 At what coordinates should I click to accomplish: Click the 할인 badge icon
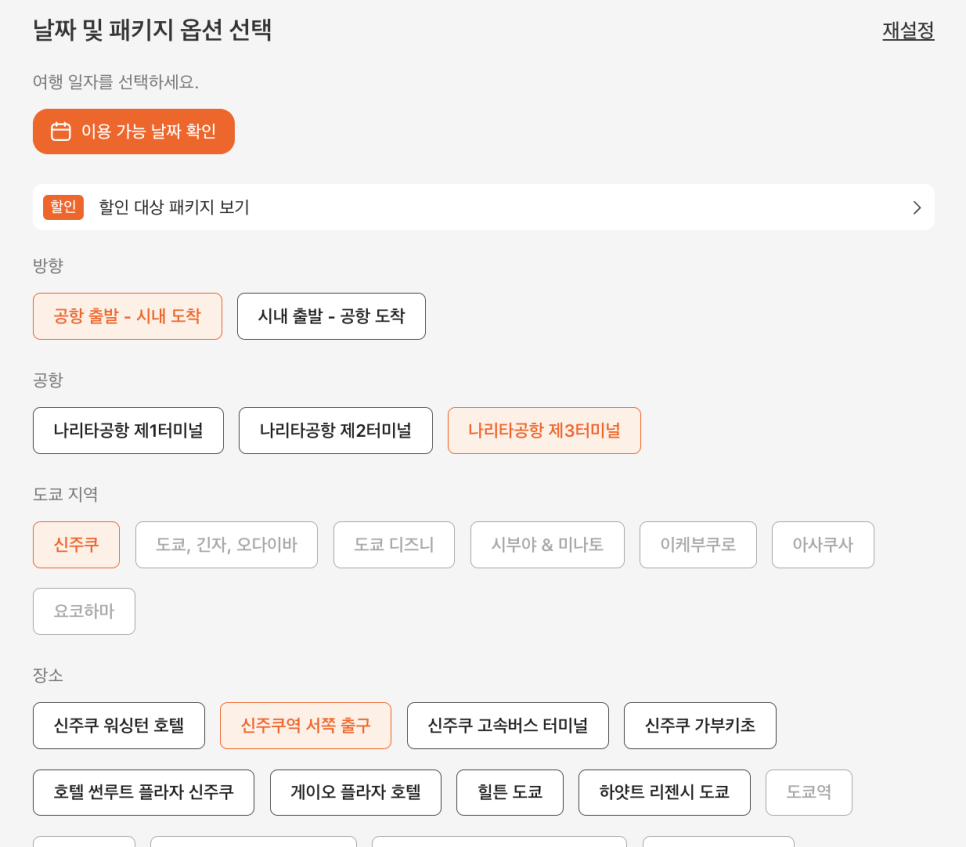[x=63, y=207]
